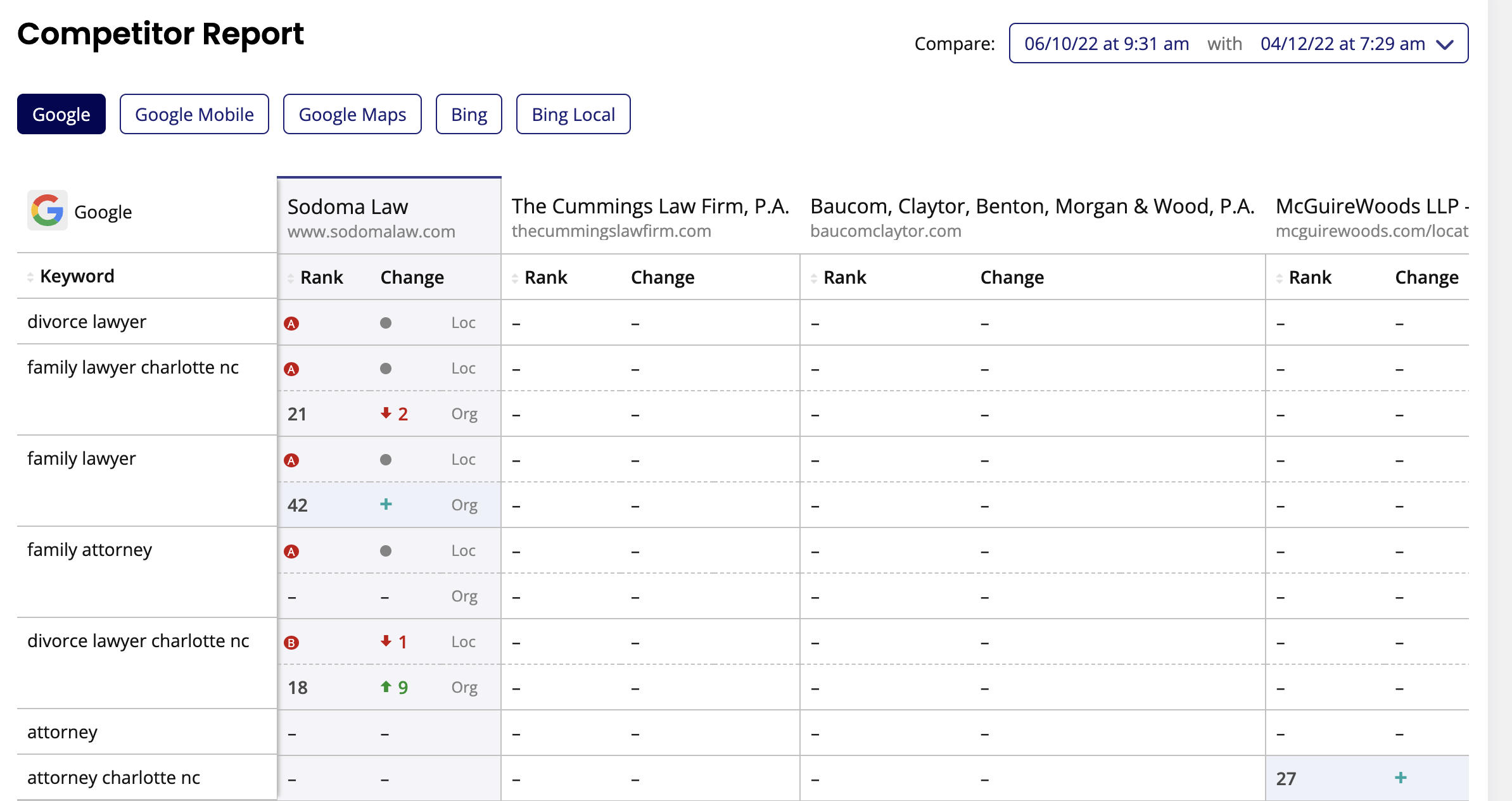The image size is (1512, 801).
Task: Click the 06/10/22 at 9:31 am date
Action: click(x=1107, y=44)
